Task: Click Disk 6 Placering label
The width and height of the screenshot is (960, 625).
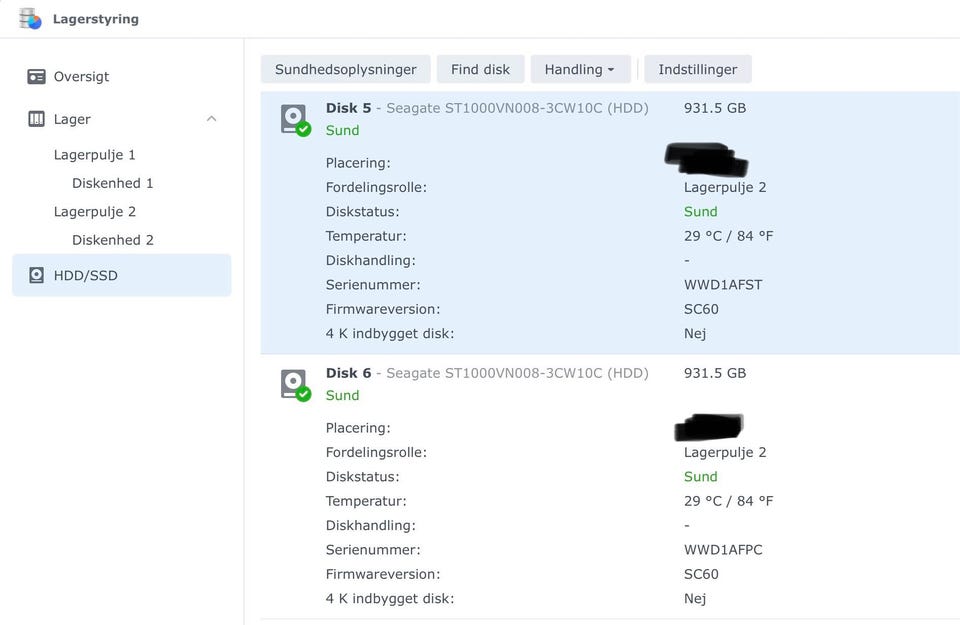Action: [x=358, y=429]
